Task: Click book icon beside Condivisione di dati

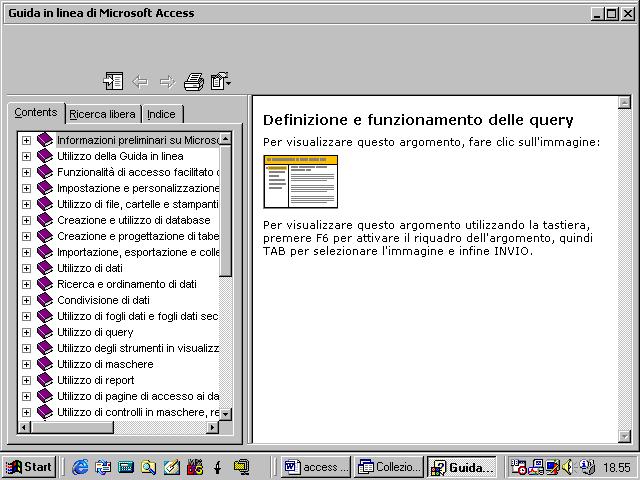Action: pos(45,300)
